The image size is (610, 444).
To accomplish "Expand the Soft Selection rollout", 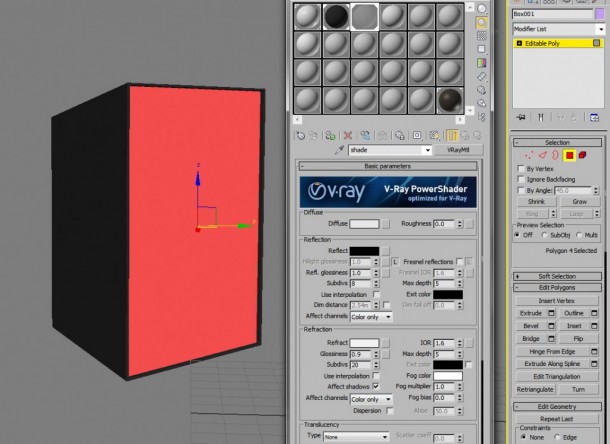I will click(x=557, y=276).
